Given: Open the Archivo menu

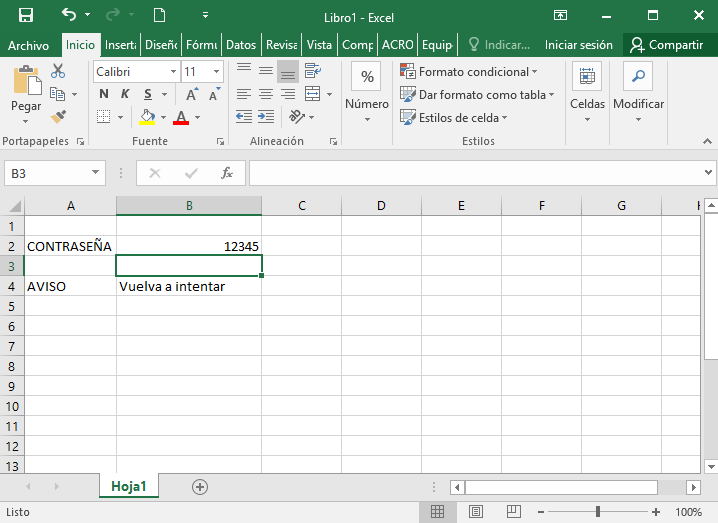Looking at the screenshot, I should coord(28,45).
